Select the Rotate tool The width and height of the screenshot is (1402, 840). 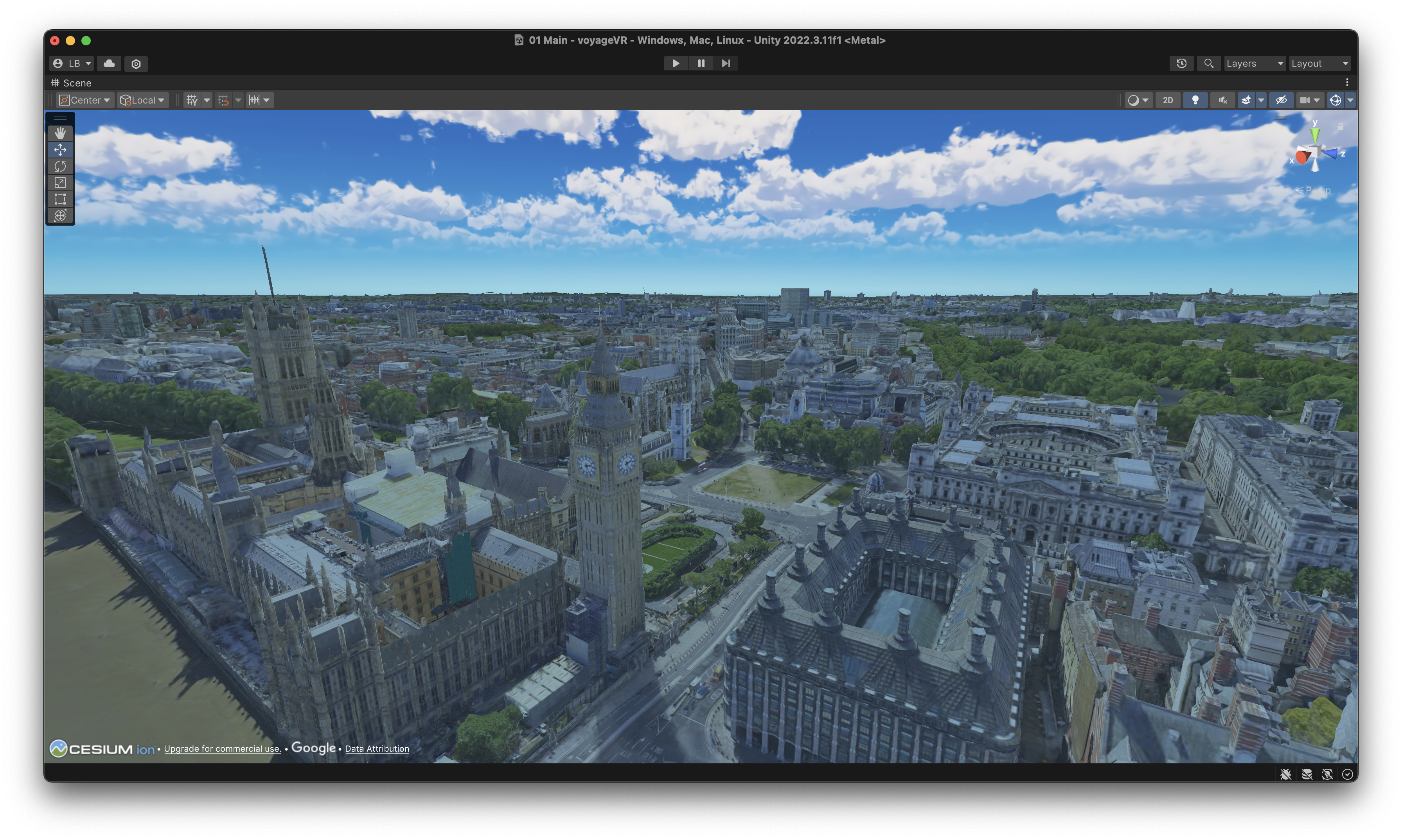(x=60, y=167)
